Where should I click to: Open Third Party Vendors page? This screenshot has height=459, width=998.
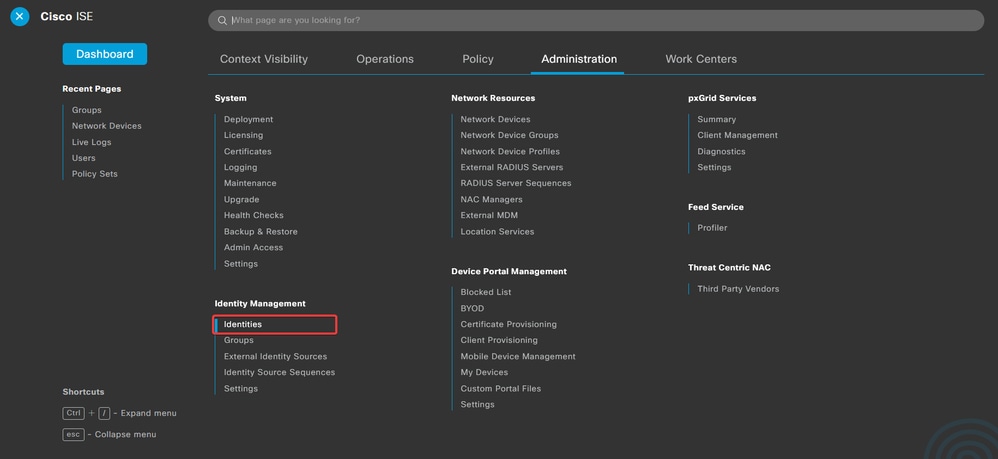(x=738, y=289)
